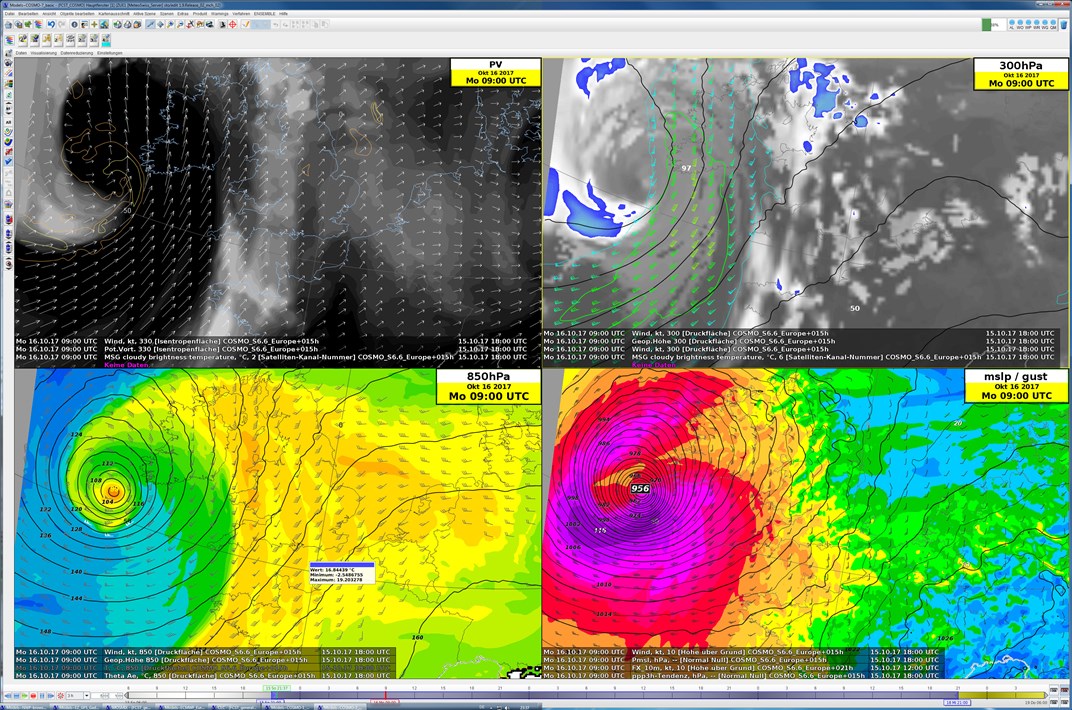
Task: Click the trash bin icon at top right
Action: click(x=1063, y=25)
